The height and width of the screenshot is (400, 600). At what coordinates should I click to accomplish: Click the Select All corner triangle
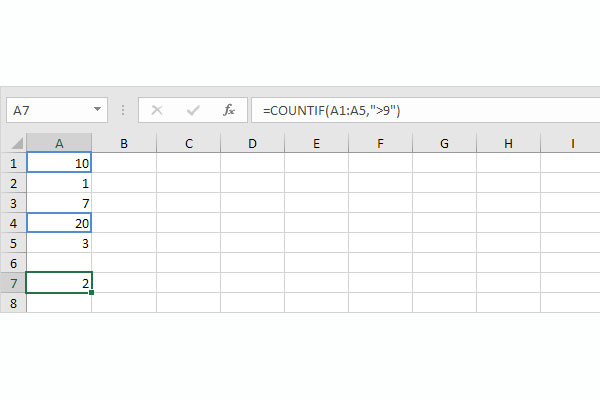pos(13,143)
